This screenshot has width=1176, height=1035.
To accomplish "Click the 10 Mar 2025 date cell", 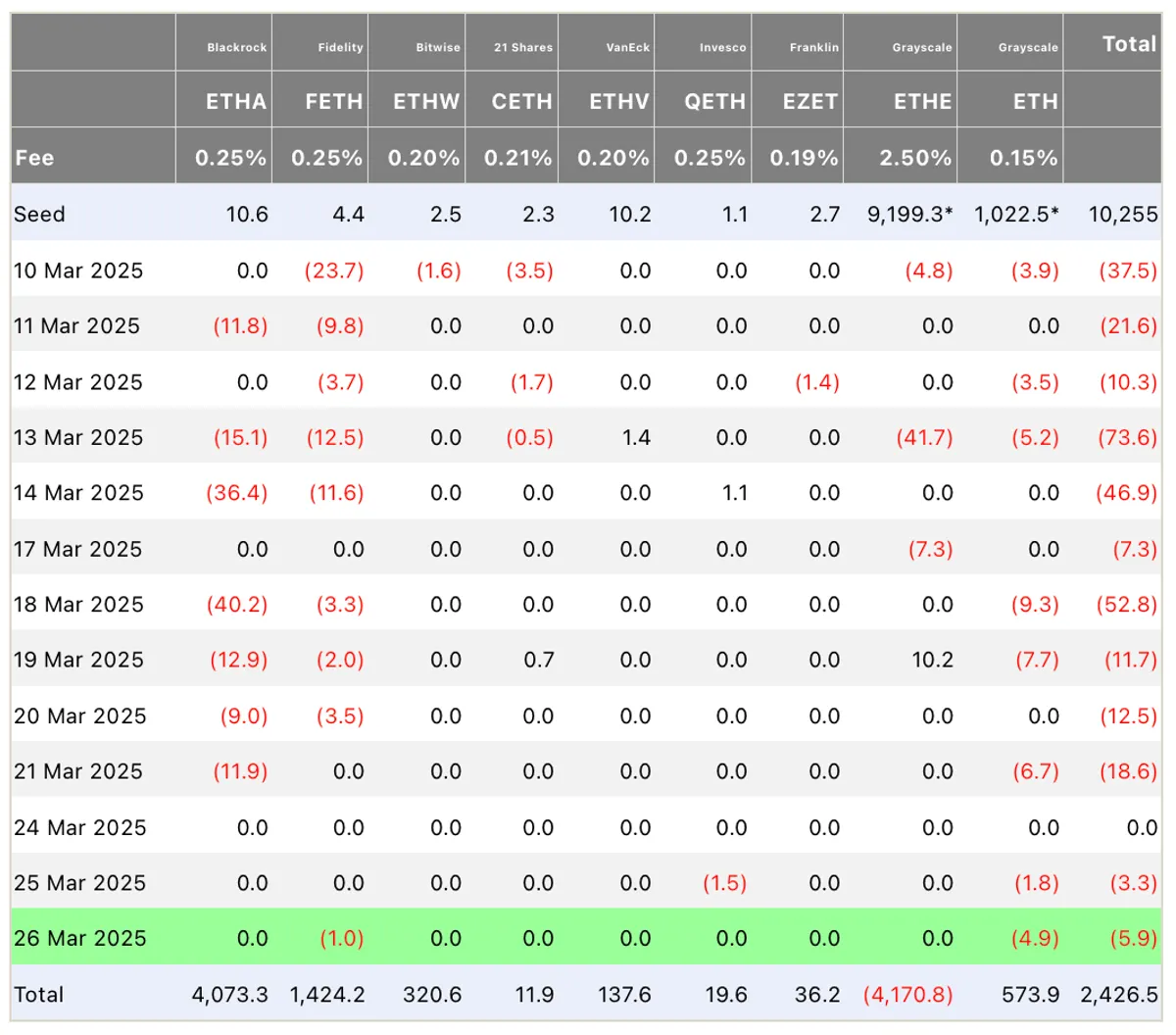I will pos(77,271).
